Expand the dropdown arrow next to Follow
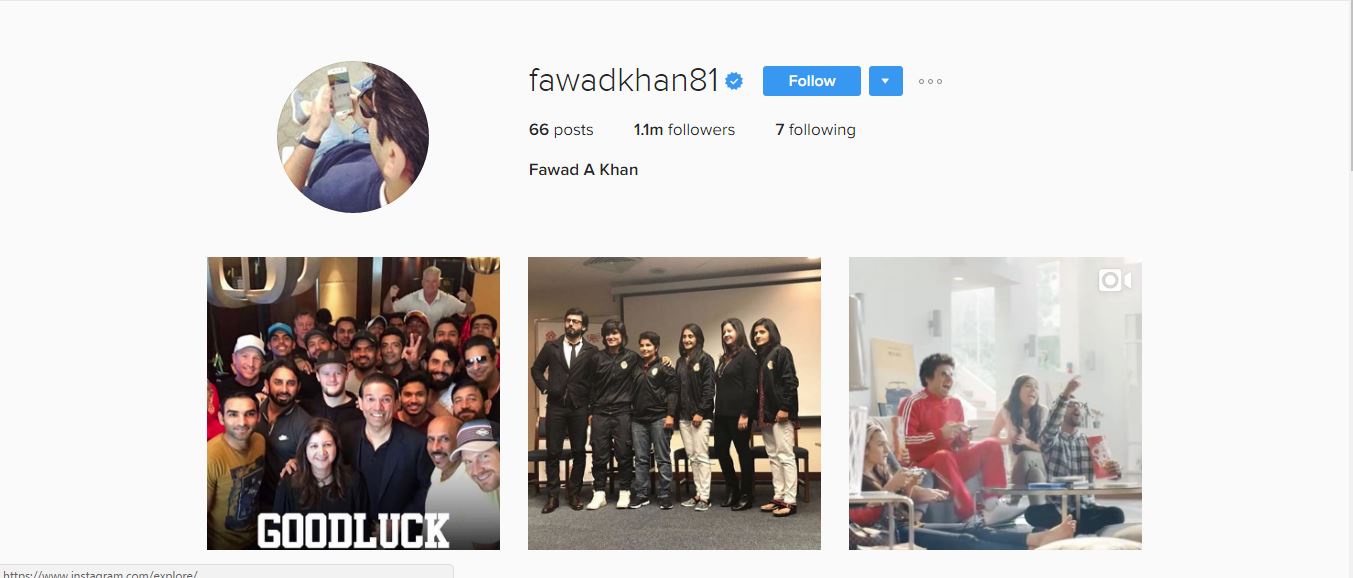The height and width of the screenshot is (578, 1353). coord(885,81)
